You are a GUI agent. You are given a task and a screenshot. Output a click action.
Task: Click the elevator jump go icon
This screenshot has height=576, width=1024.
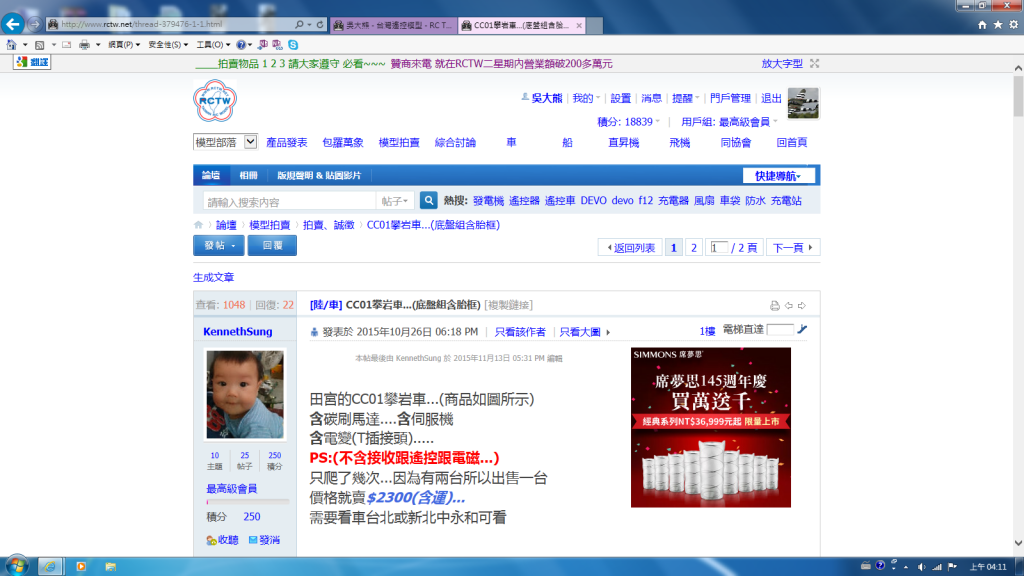[802, 330]
